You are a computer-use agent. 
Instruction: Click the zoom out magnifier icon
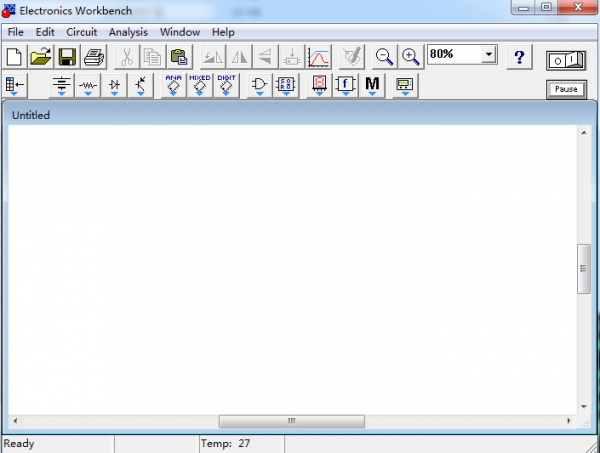coord(384,57)
